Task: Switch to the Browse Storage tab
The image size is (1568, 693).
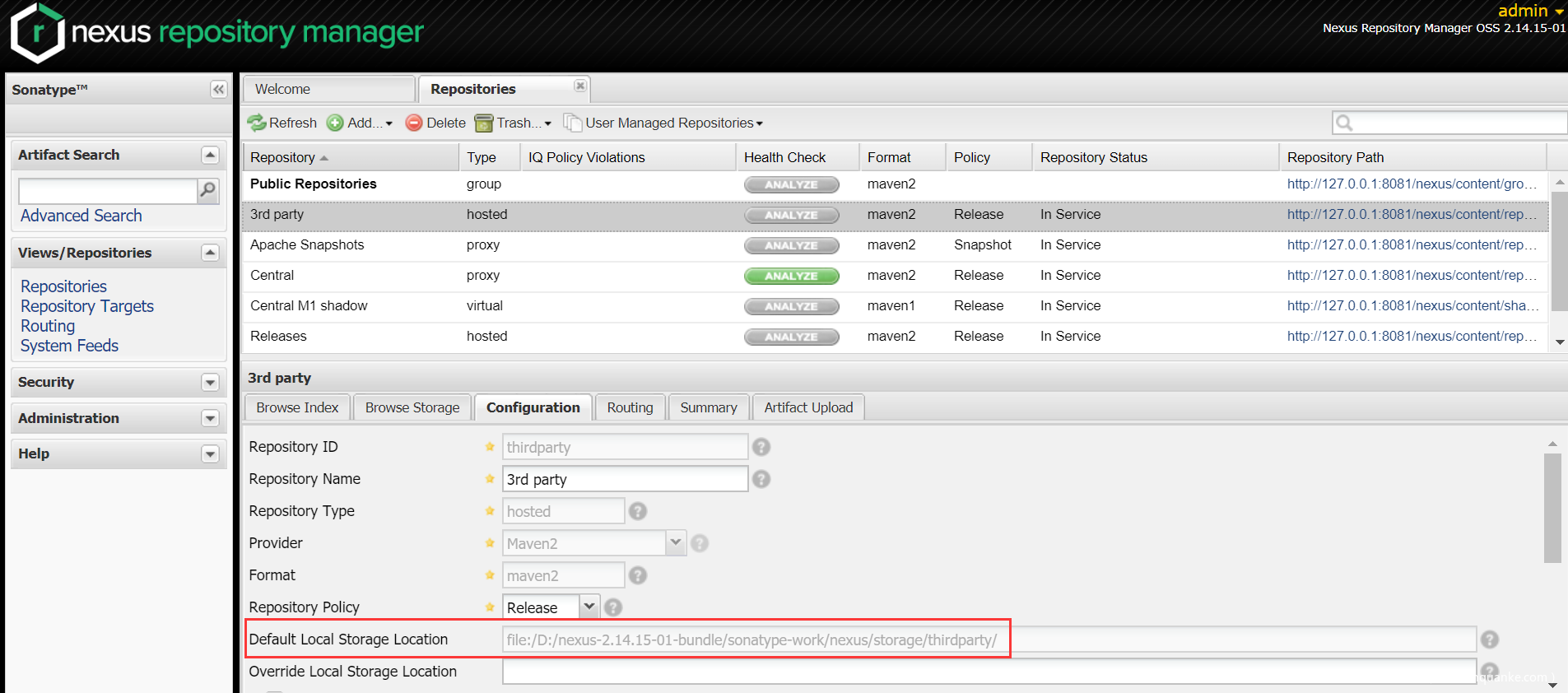Action: tap(412, 407)
